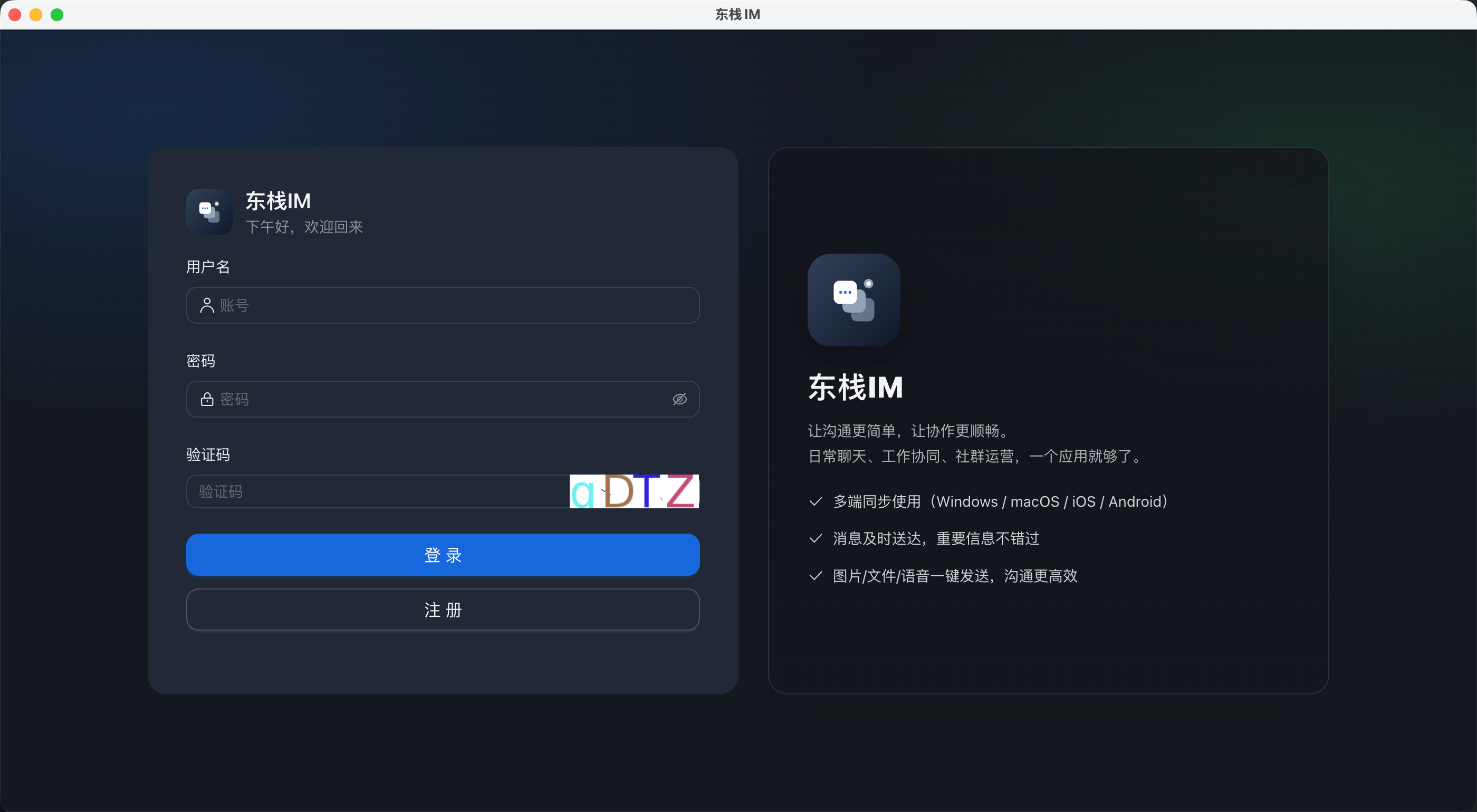The width and height of the screenshot is (1477, 812).
Task: Click the 多端同步使用 feature text
Action: (x=1001, y=501)
